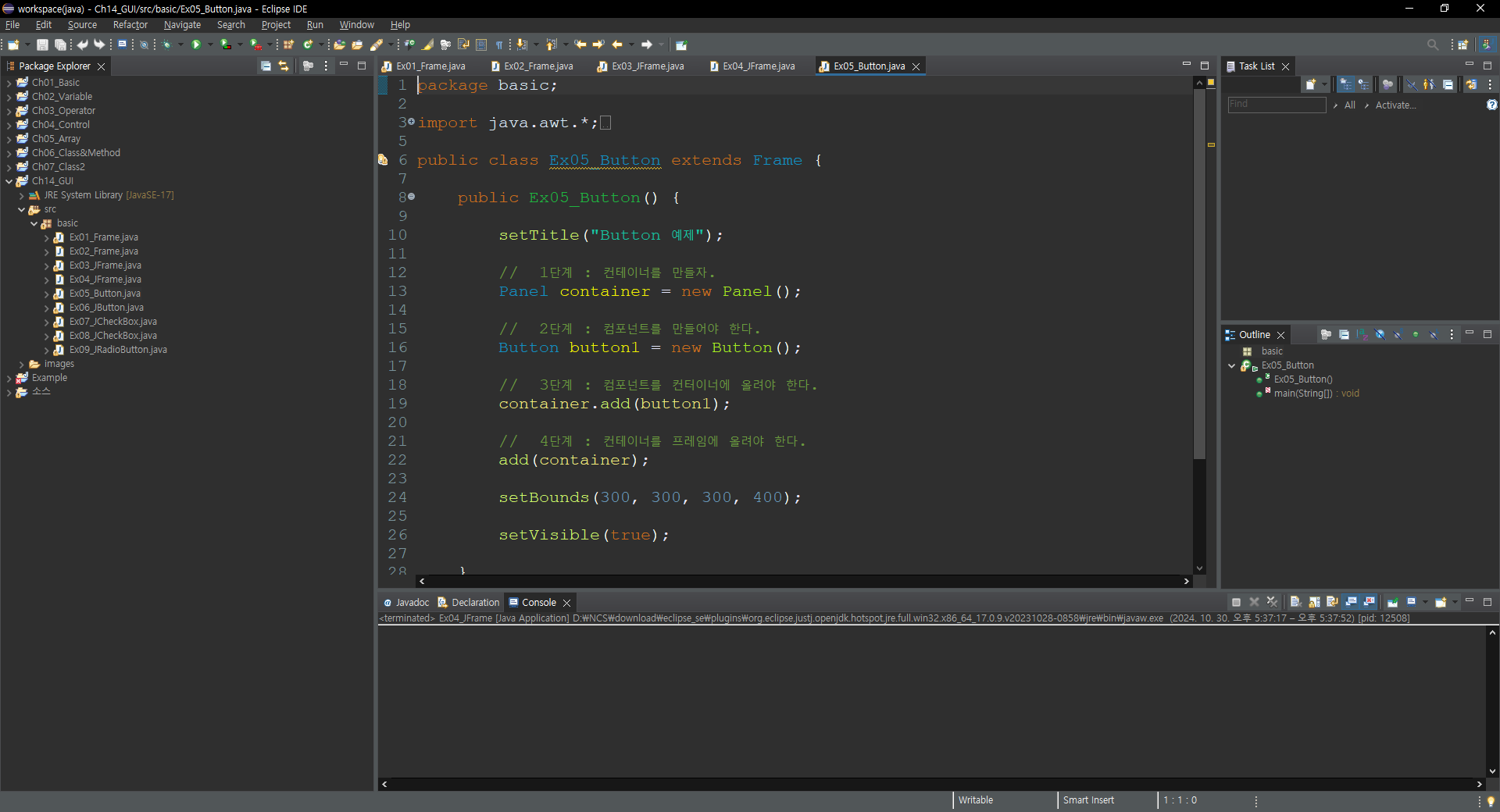Collapse Ex05_Button class in Outline
The height and width of the screenshot is (812, 1500).
[1232, 365]
